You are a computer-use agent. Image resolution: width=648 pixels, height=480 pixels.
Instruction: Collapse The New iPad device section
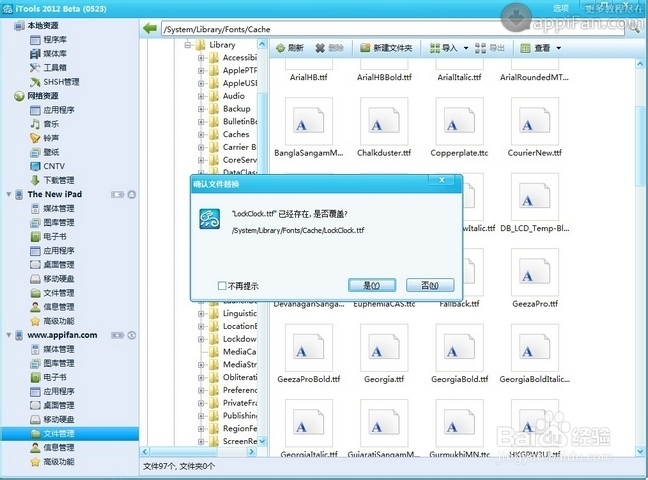coord(8,194)
